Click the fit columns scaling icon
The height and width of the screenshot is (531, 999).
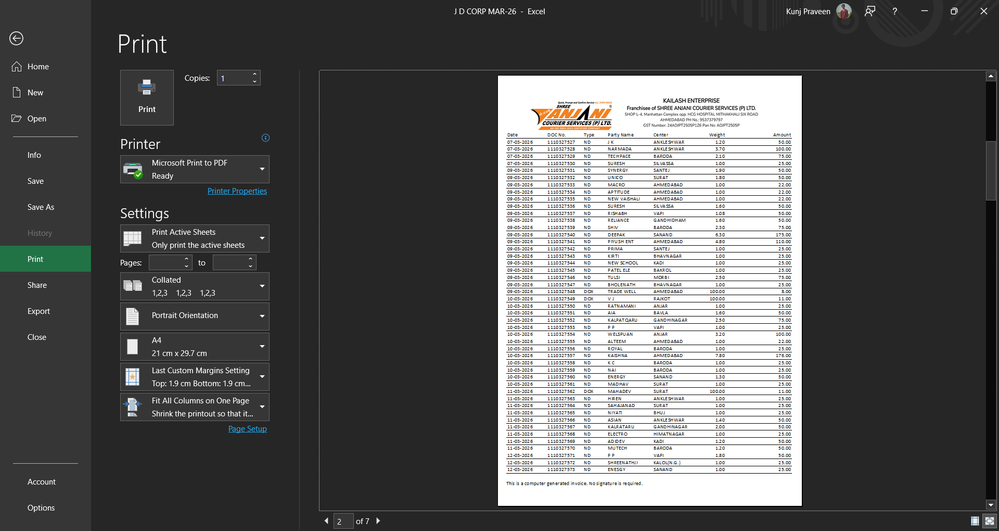coord(133,407)
